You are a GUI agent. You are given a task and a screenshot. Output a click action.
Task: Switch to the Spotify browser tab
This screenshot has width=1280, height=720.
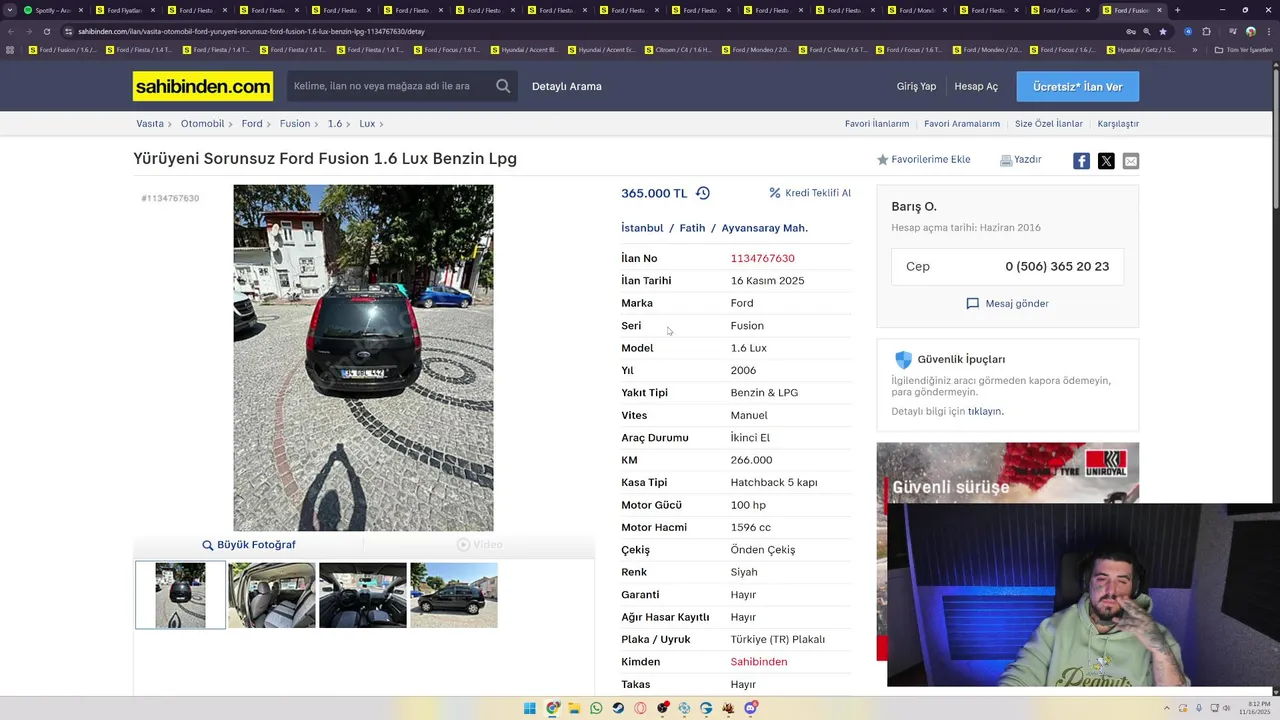[52, 10]
